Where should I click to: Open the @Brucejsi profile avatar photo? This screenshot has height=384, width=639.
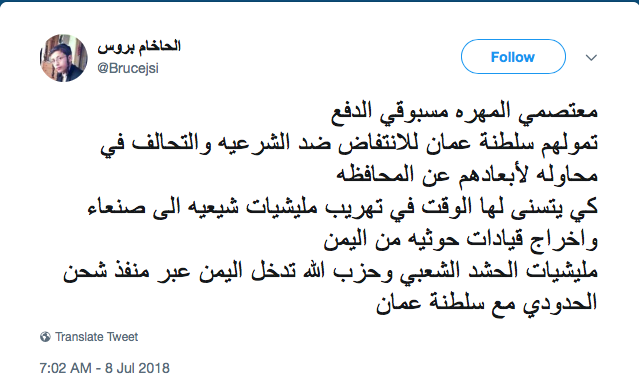coord(64,58)
